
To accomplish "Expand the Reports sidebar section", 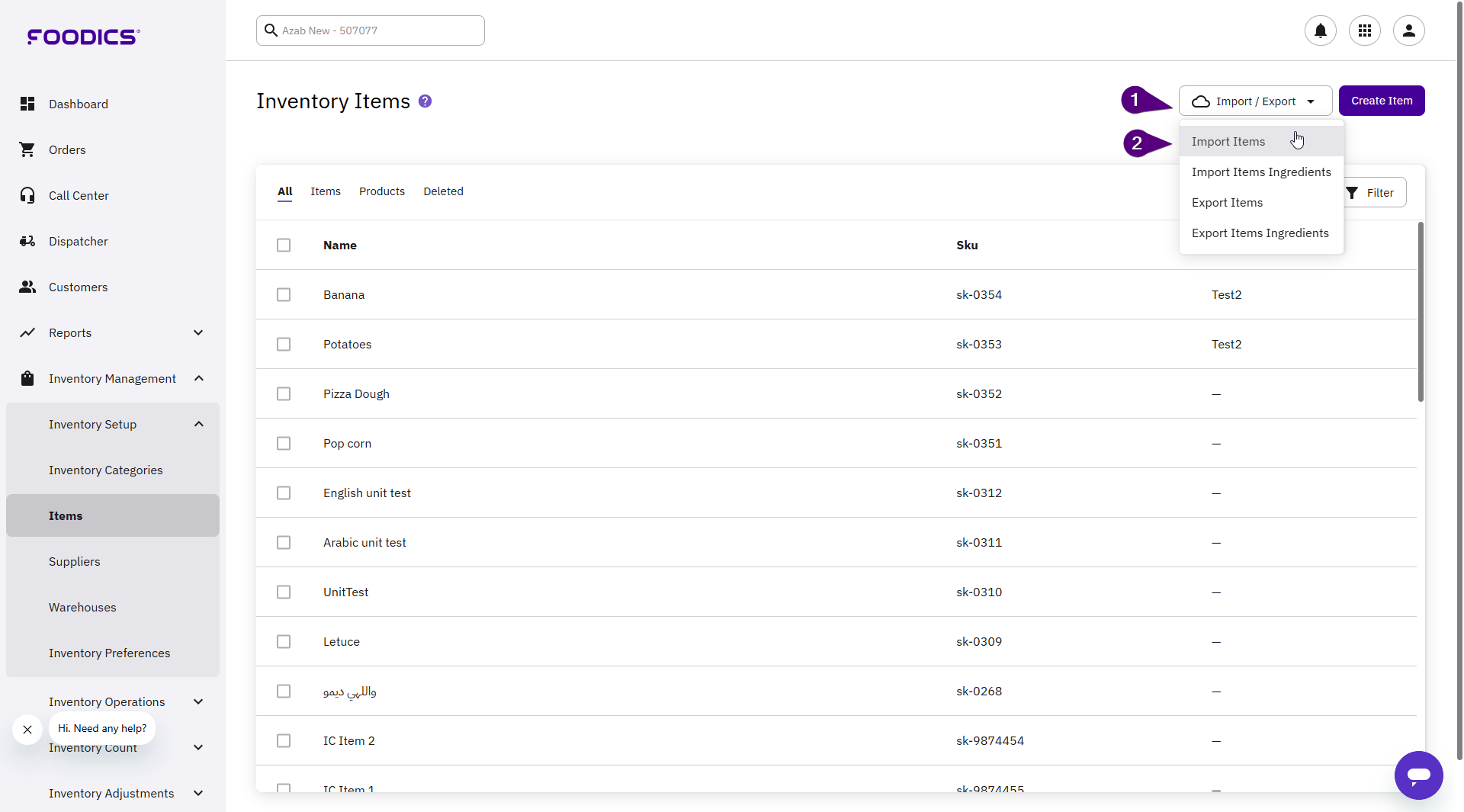I will pyautogui.click(x=198, y=332).
